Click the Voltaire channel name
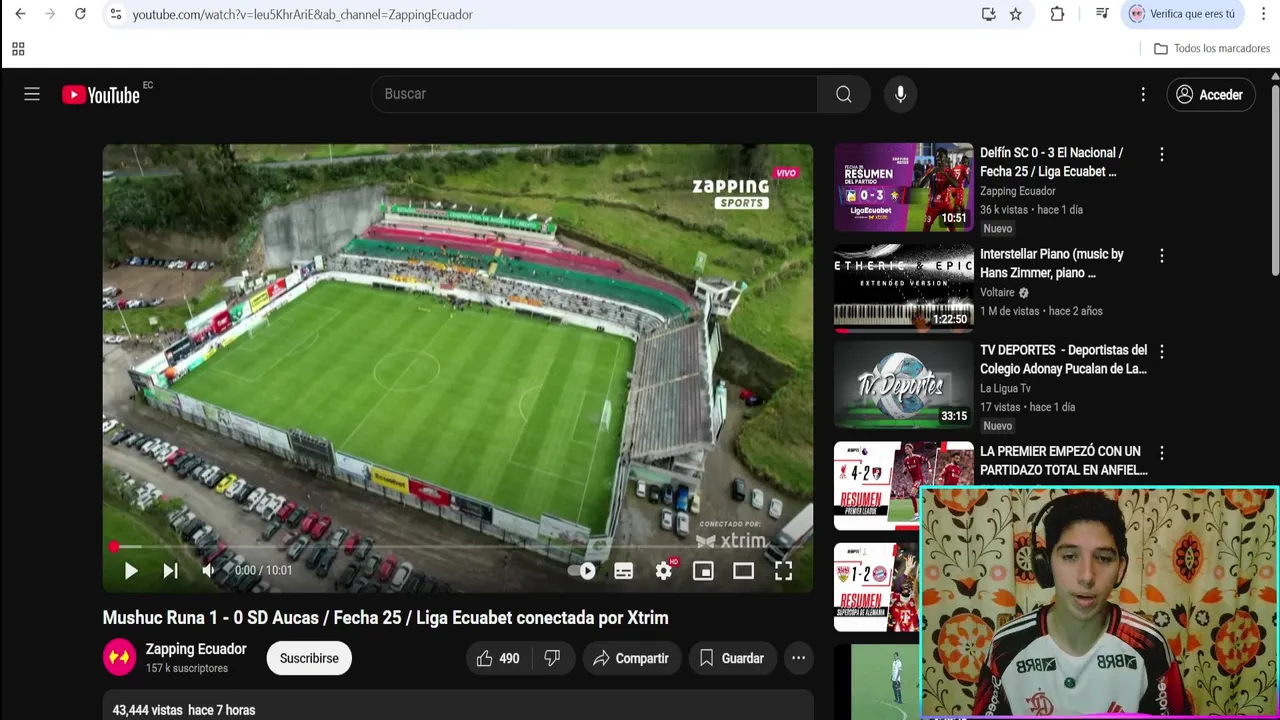Screen dimensions: 1280x720 point(997,292)
